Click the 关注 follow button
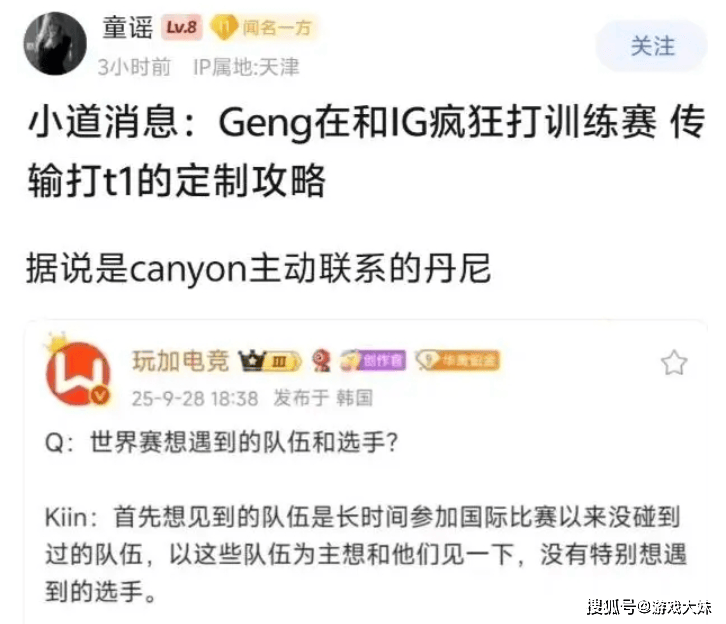 [652, 46]
